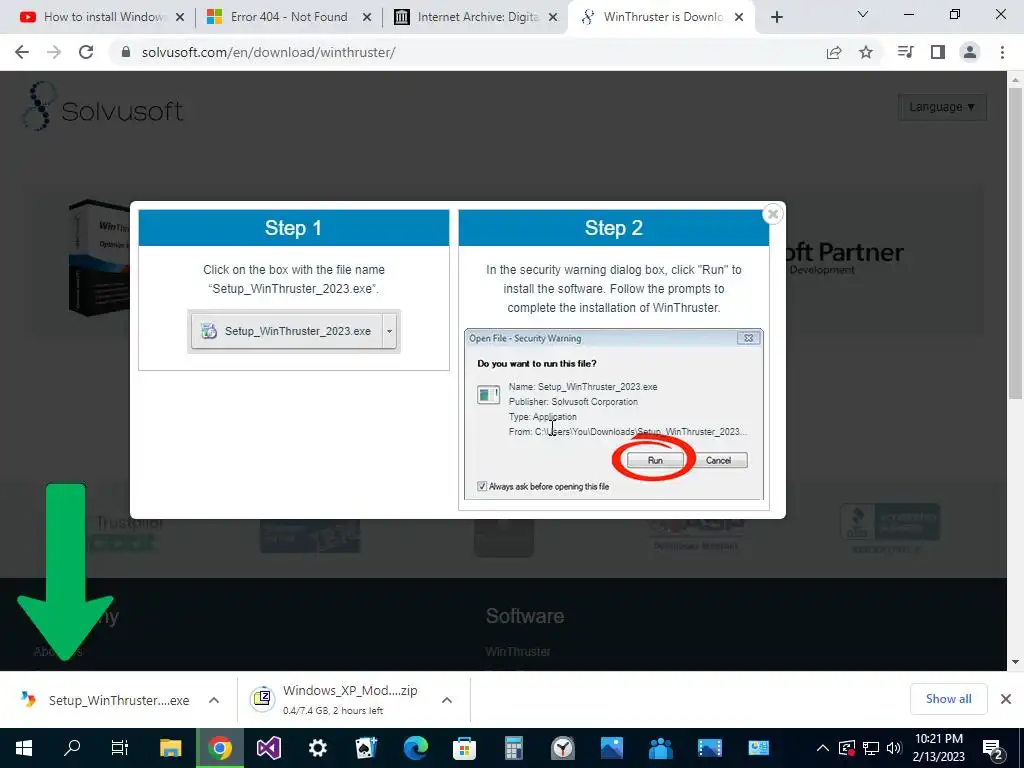Bookmark this page with the star icon
Screen dimensions: 1024x768
pos(866,52)
